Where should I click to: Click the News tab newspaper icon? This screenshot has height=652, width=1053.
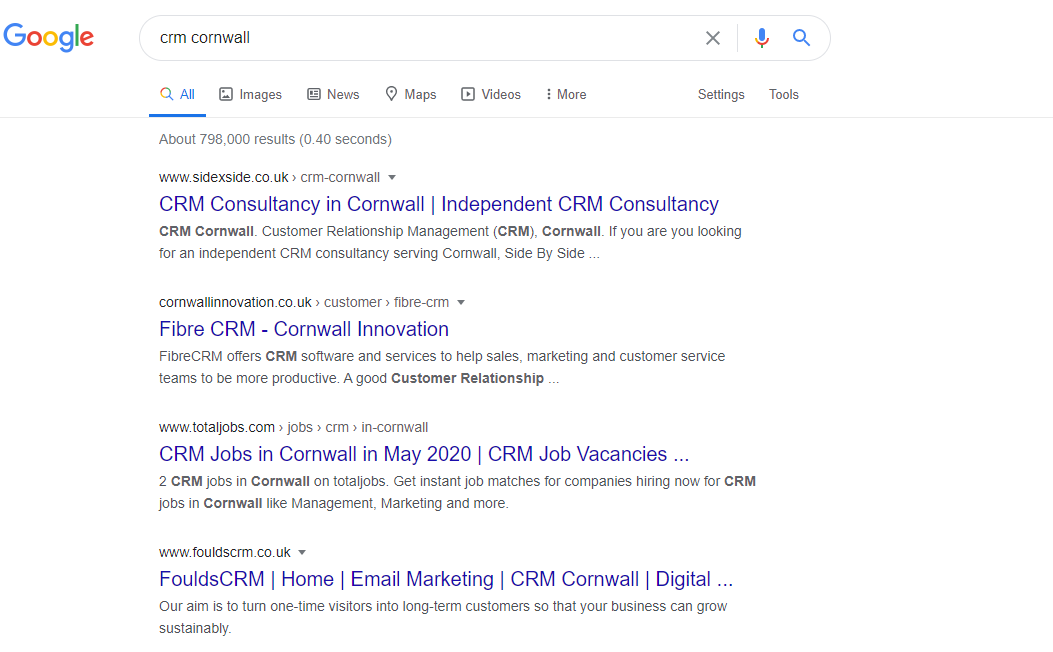[314, 94]
